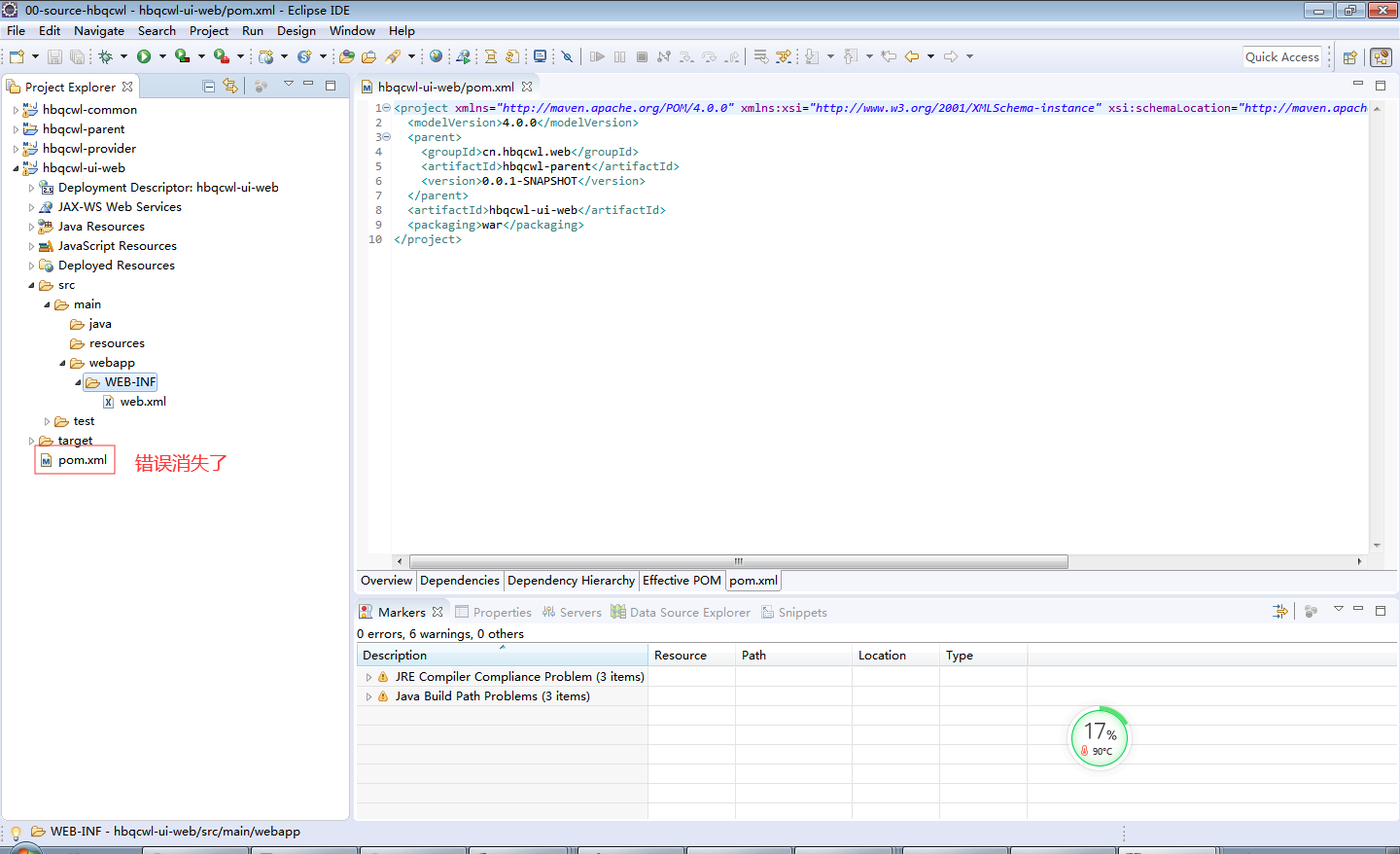1400x854 pixels.
Task: Open the Navigate menu
Action: pos(99,30)
